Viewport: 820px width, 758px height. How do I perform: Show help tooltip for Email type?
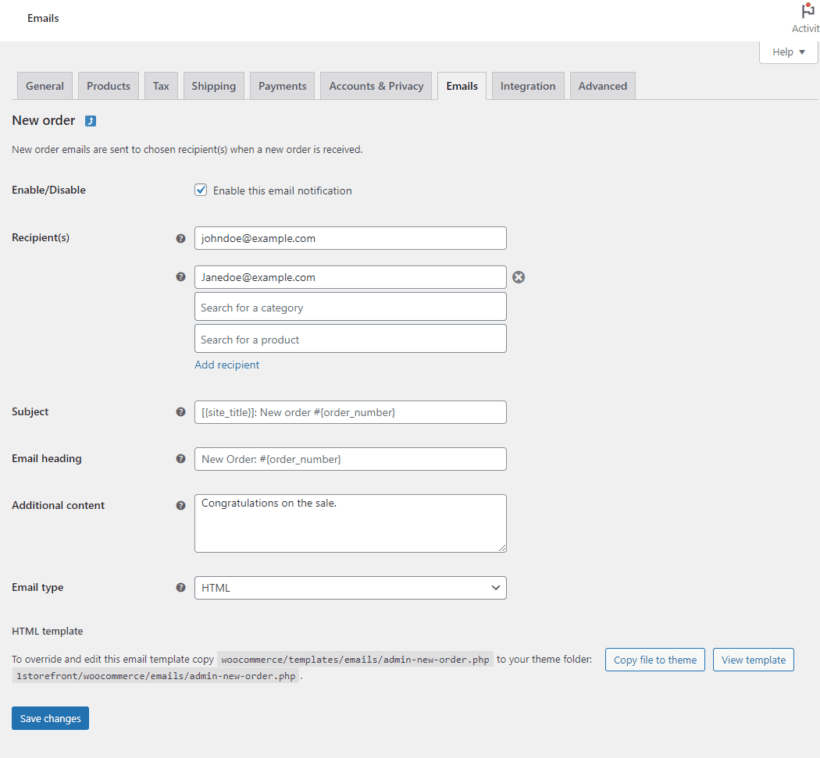point(181,588)
